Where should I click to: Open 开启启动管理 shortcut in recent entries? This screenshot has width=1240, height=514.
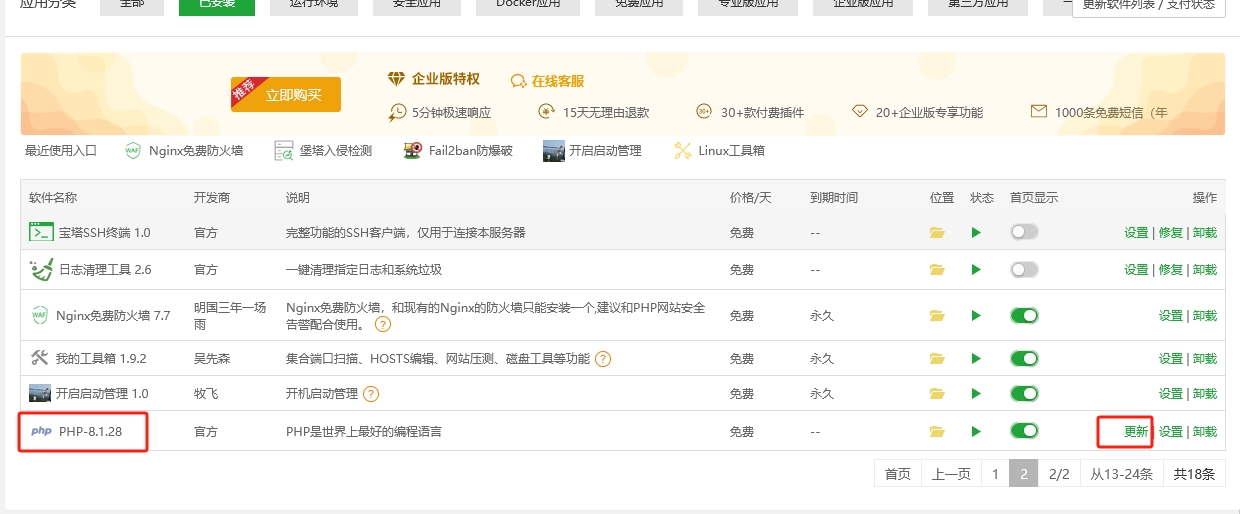tap(592, 151)
